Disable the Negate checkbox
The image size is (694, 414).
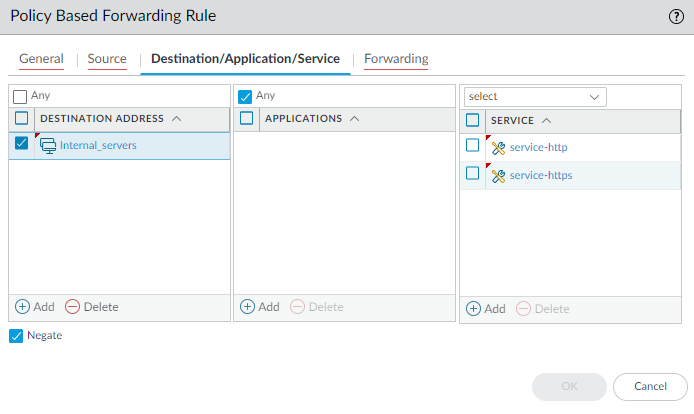tap(16, 336)
